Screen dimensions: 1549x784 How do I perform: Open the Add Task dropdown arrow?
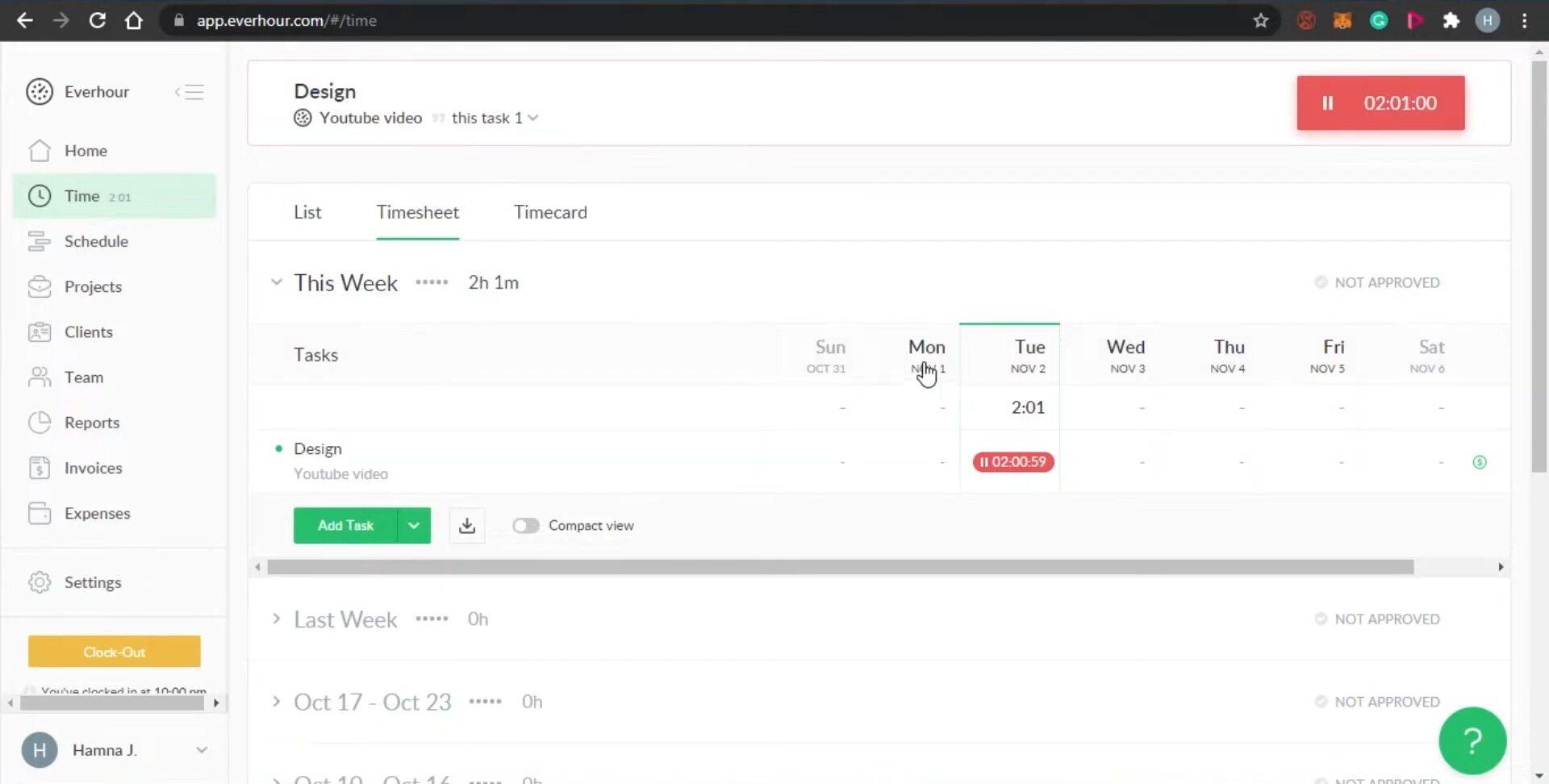414,525
